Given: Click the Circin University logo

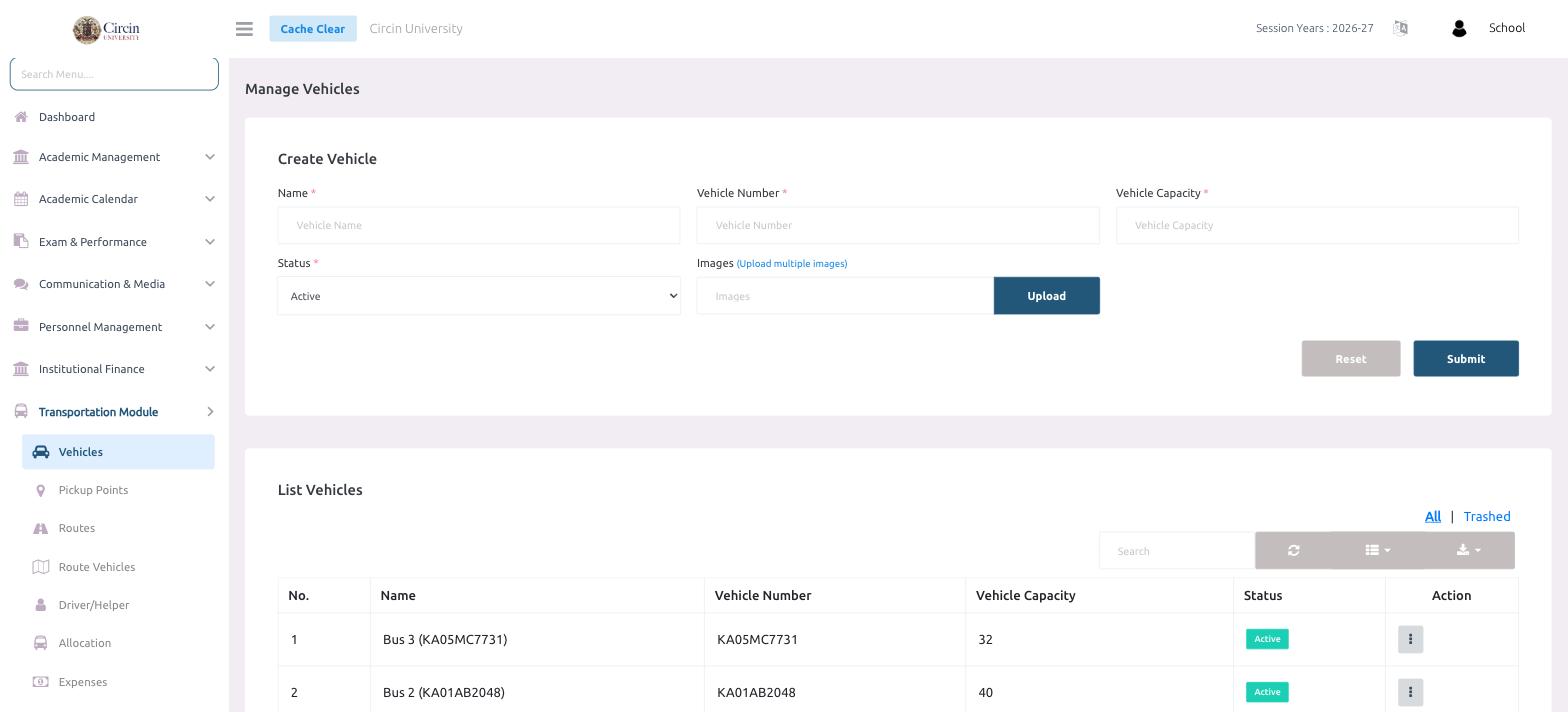Looking at the screenshot, I should pyautogui.click(x=106, y=29).
